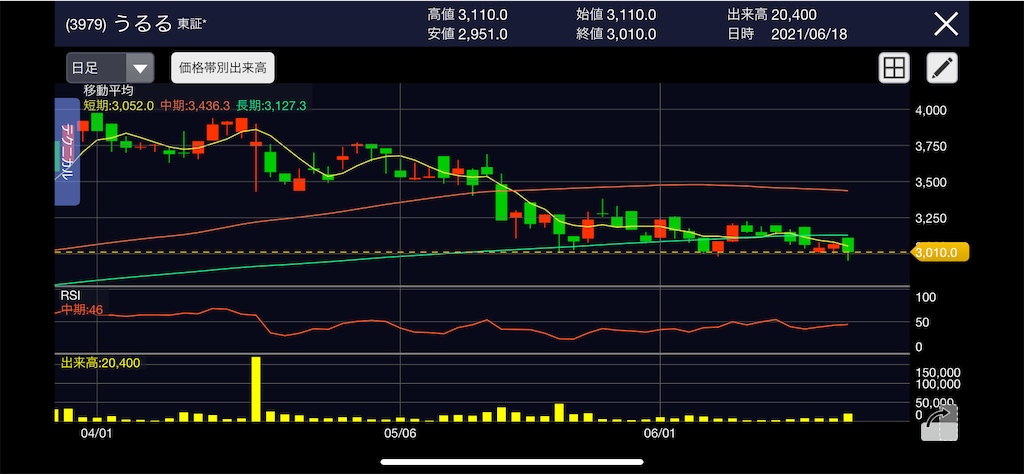Tap the 05/06 date marker
Image resolution: width=1024 pixels, height=474 pixels.
(400, 432)
